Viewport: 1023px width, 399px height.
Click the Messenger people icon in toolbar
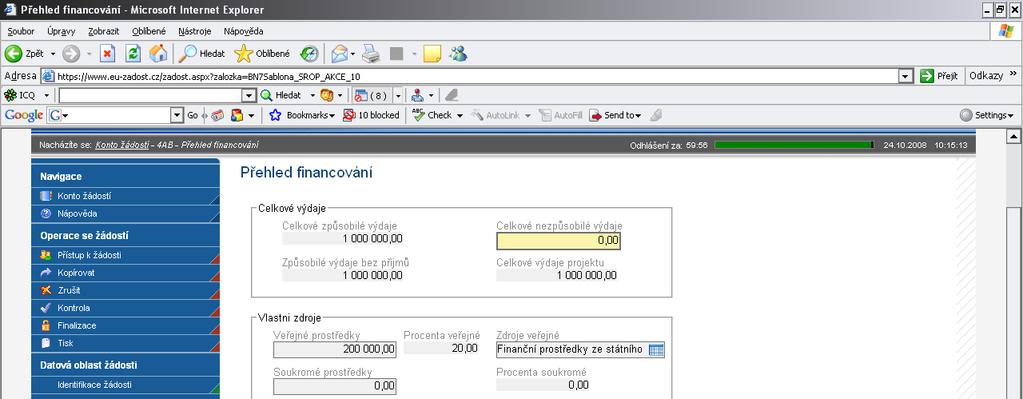pos(458,53)
